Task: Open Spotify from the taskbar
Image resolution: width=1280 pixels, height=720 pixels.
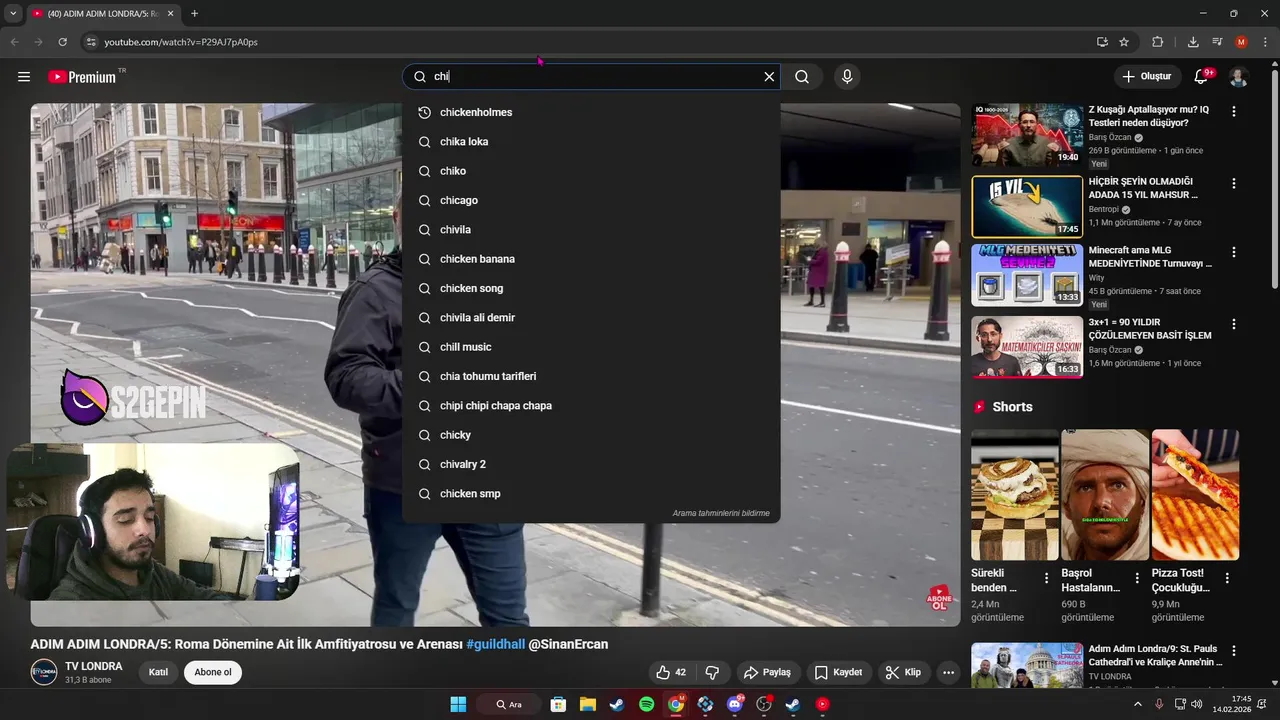Action: pyautogui.click(x=646, y=704)
